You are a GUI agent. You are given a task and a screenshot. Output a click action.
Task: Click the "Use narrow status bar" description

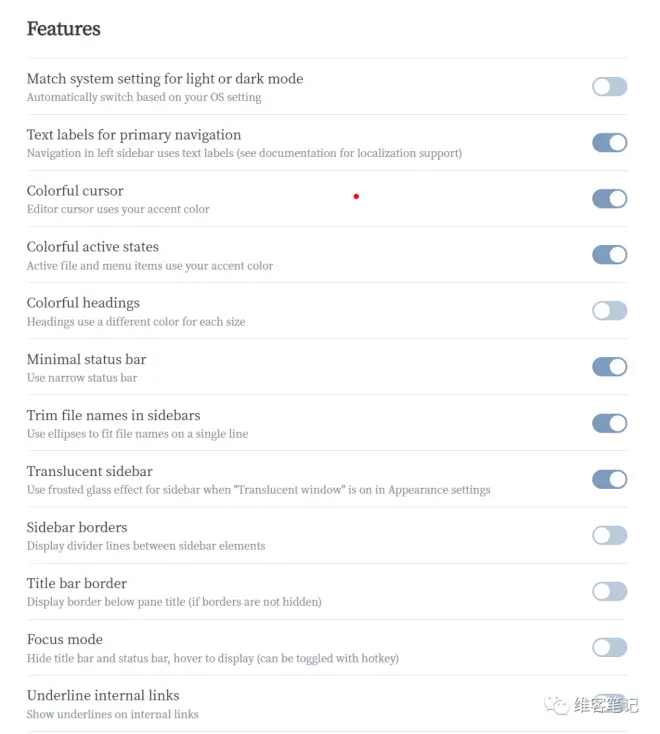point(82,378)
